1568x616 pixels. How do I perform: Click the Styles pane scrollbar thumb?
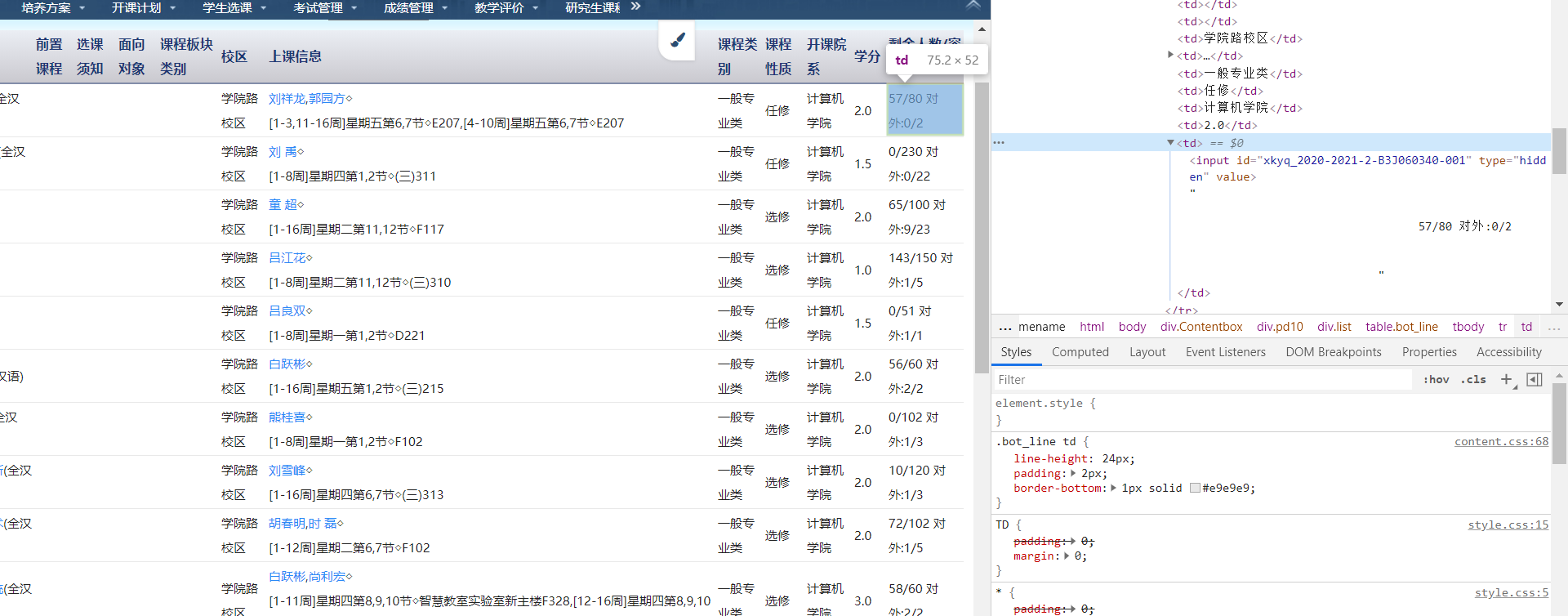(1559, 423)
